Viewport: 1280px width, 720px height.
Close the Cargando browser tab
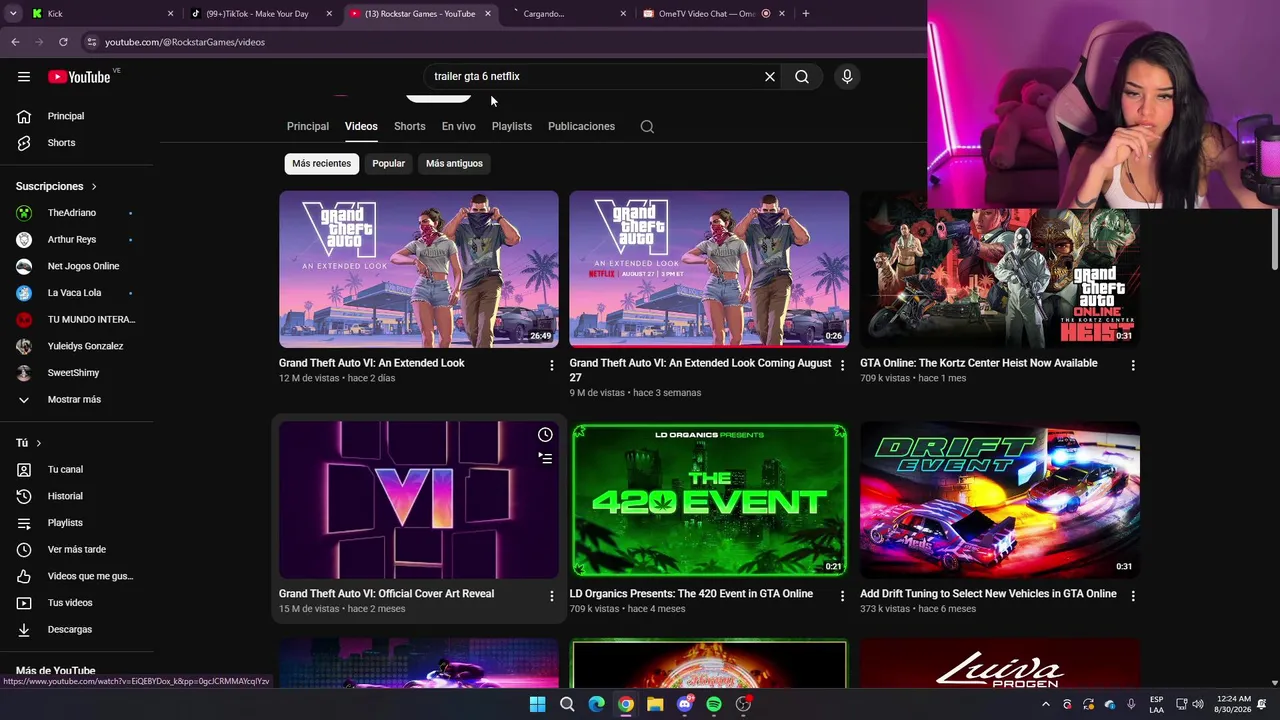coord(623,14)
